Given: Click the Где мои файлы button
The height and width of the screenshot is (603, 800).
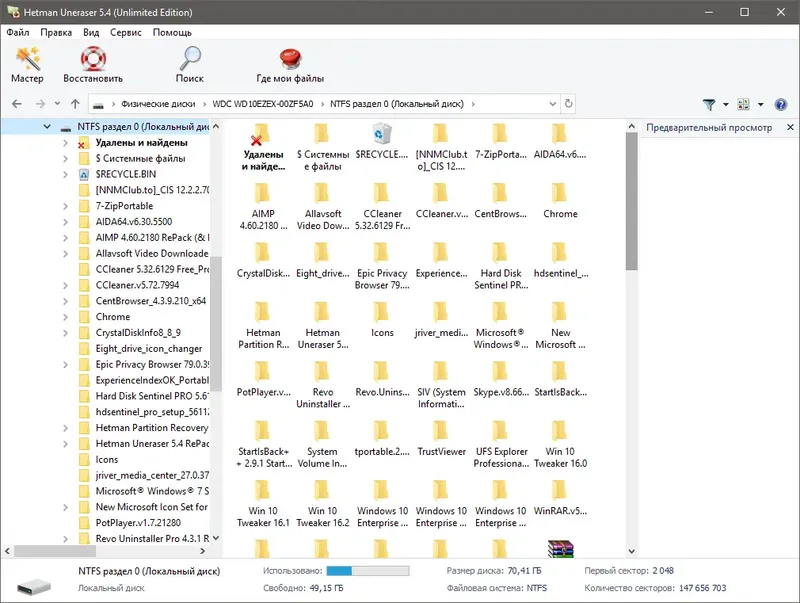Looking at the screenshot, I should click(290, 65).
